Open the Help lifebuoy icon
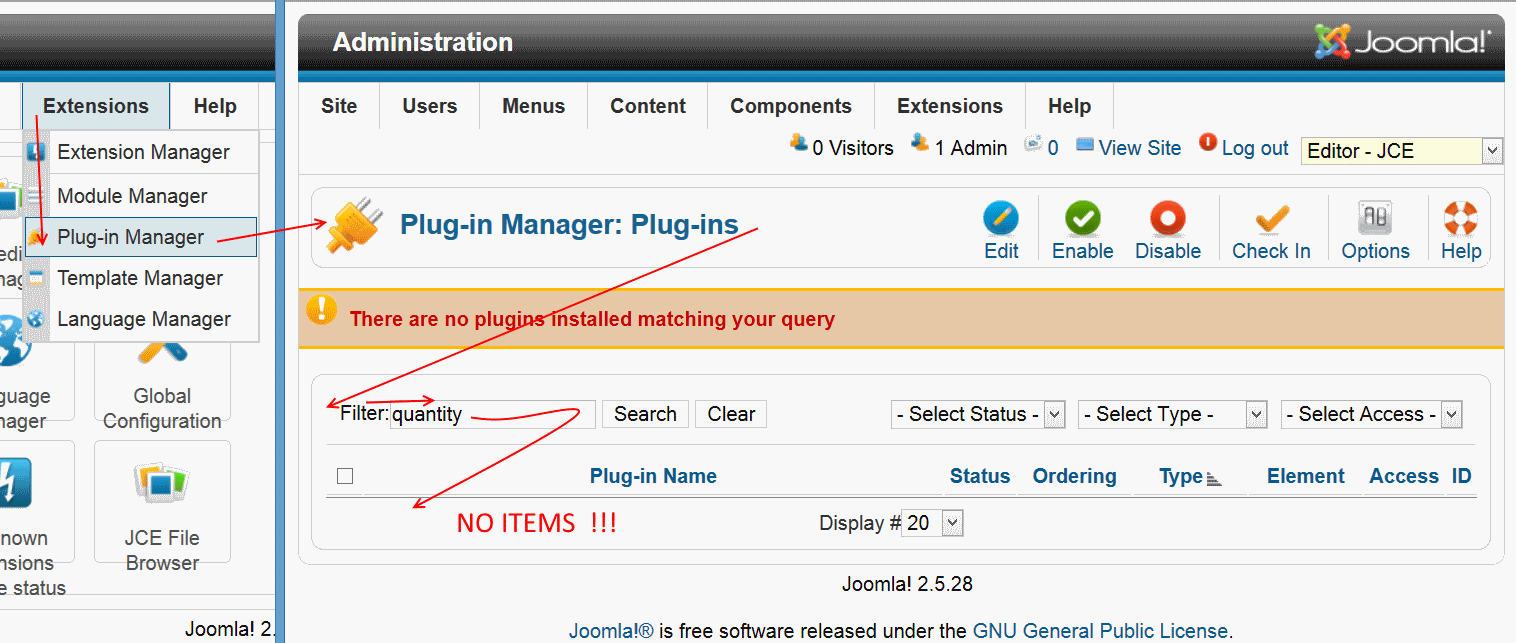This screenshot has width=1516, height=643. 1460,218
